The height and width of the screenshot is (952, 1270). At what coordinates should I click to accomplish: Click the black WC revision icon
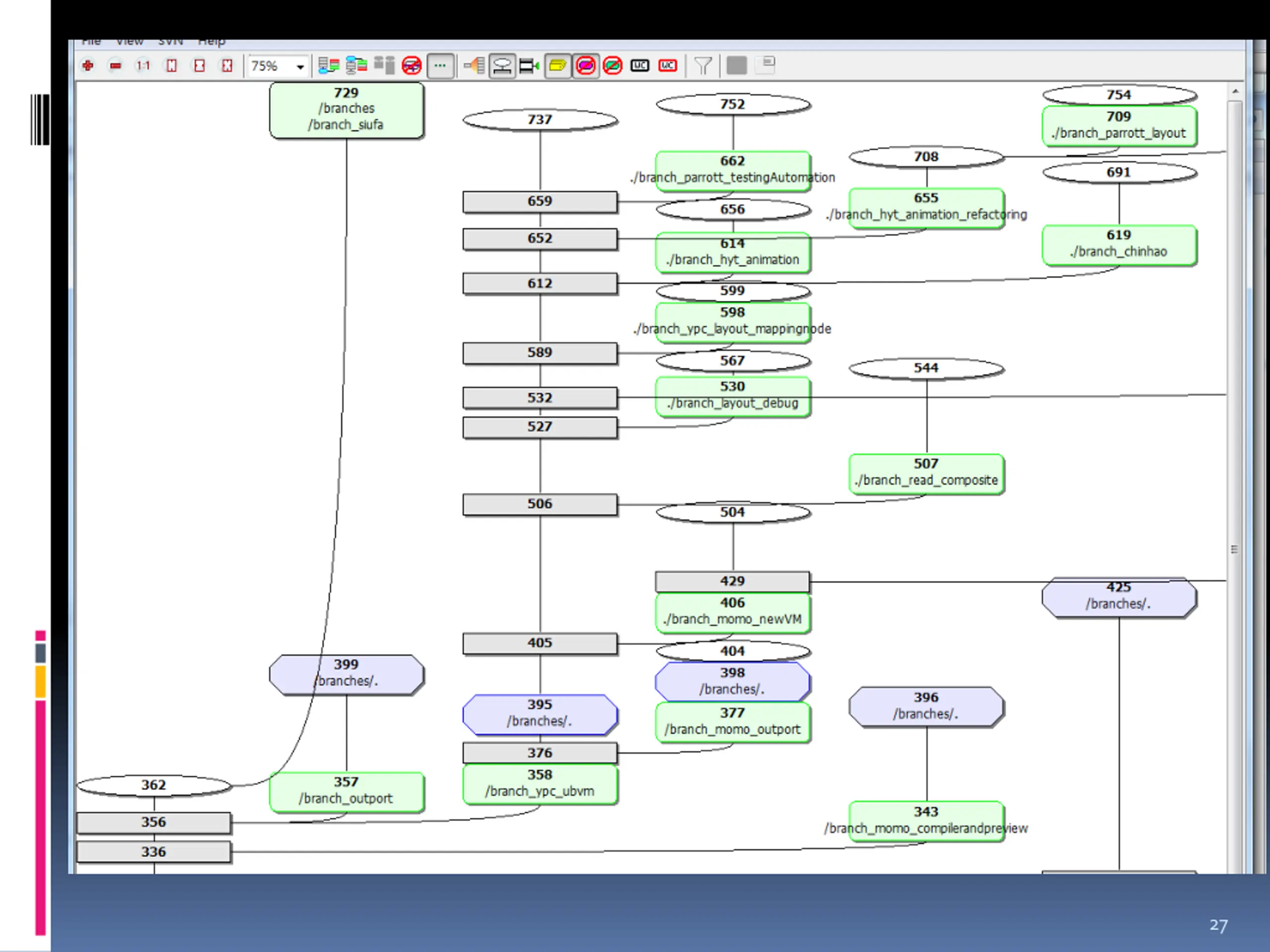point(640,65)
